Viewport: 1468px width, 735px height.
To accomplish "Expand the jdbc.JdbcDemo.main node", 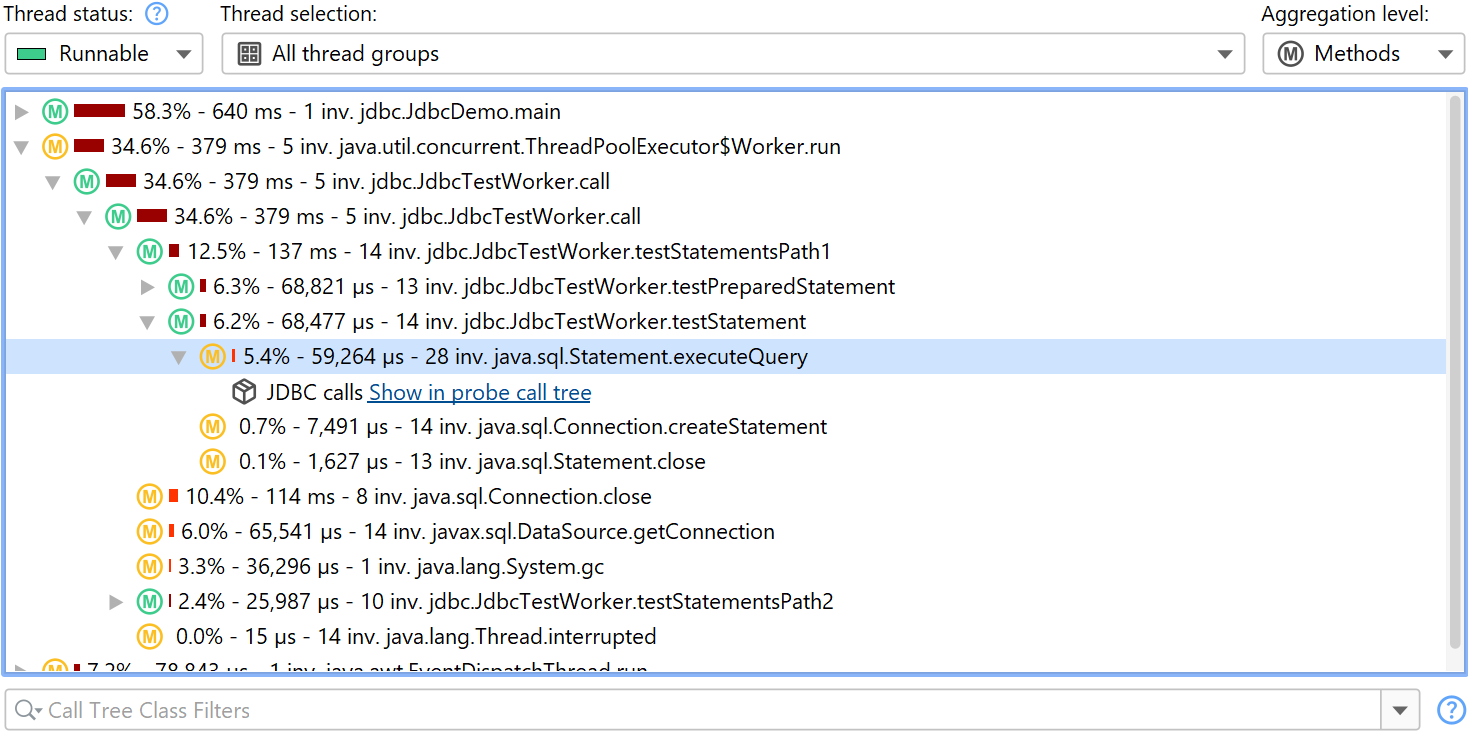I will [22, 112].
